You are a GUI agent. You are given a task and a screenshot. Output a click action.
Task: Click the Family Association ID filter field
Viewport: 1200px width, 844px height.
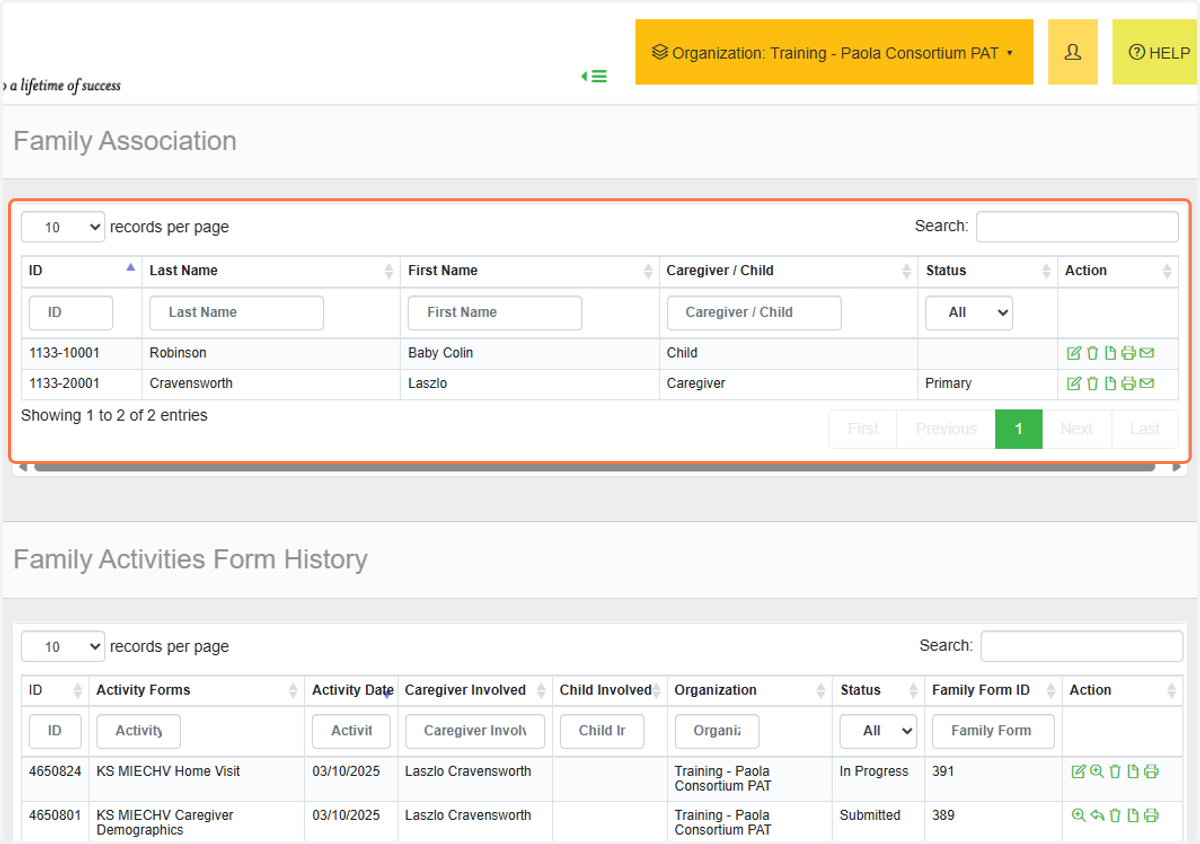point(71,313)
